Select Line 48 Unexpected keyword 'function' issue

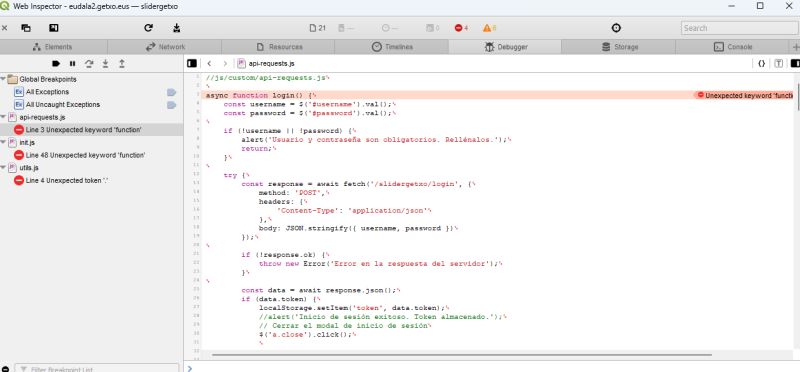pyautogui.click(x=92, y=155)
